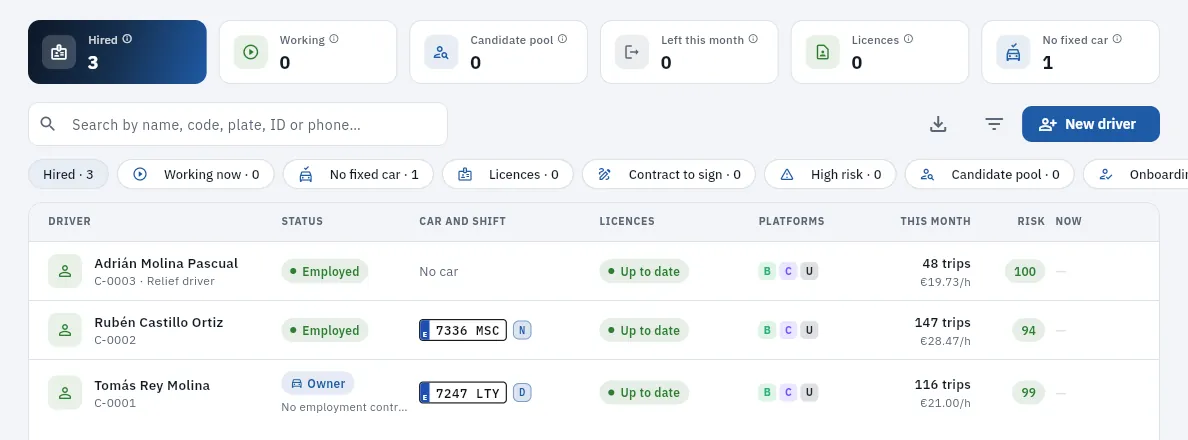Click the 48 trips value
The image size is (1188, 440).
pos(946,264)
